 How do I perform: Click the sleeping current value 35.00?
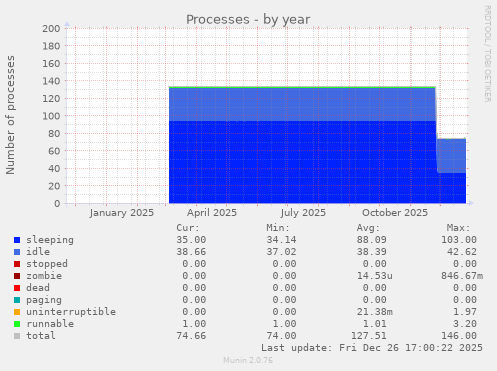(x=191, y=240)
